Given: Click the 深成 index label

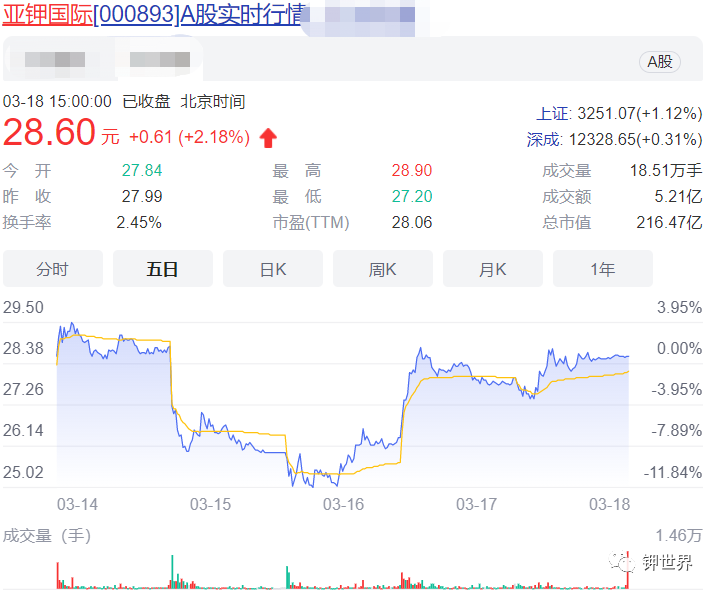Looking at the screenshot, I should (544, 139).
